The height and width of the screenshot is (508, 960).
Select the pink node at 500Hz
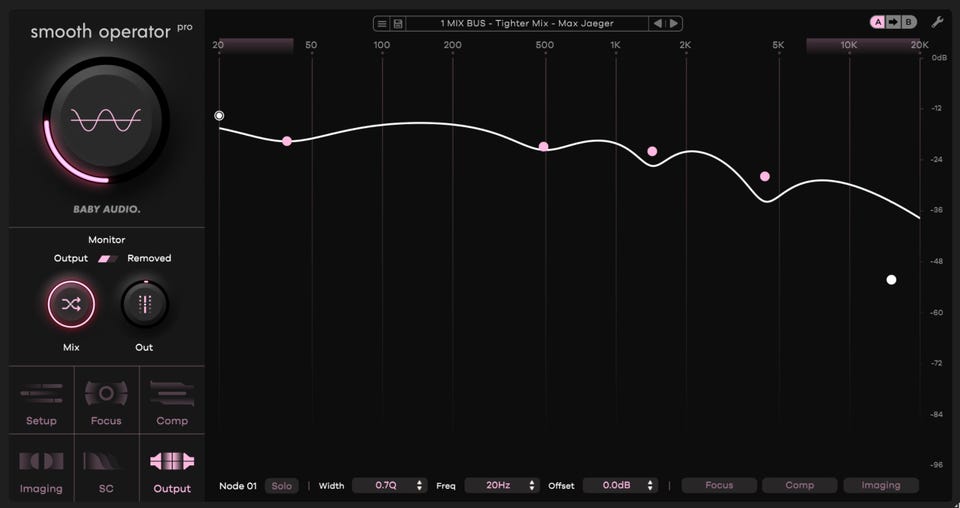(x=544, y=146)
